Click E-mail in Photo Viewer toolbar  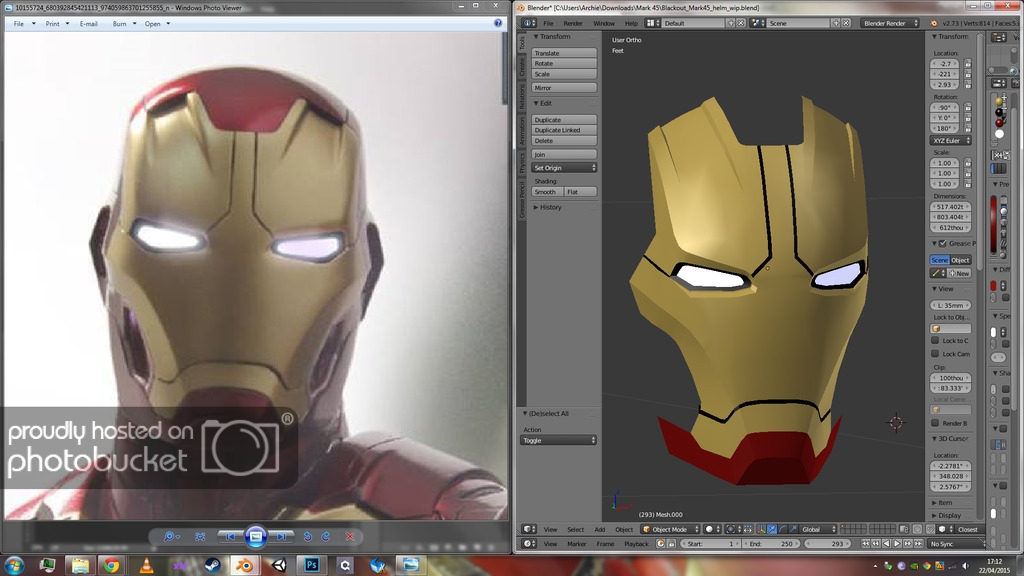[88, 24]
